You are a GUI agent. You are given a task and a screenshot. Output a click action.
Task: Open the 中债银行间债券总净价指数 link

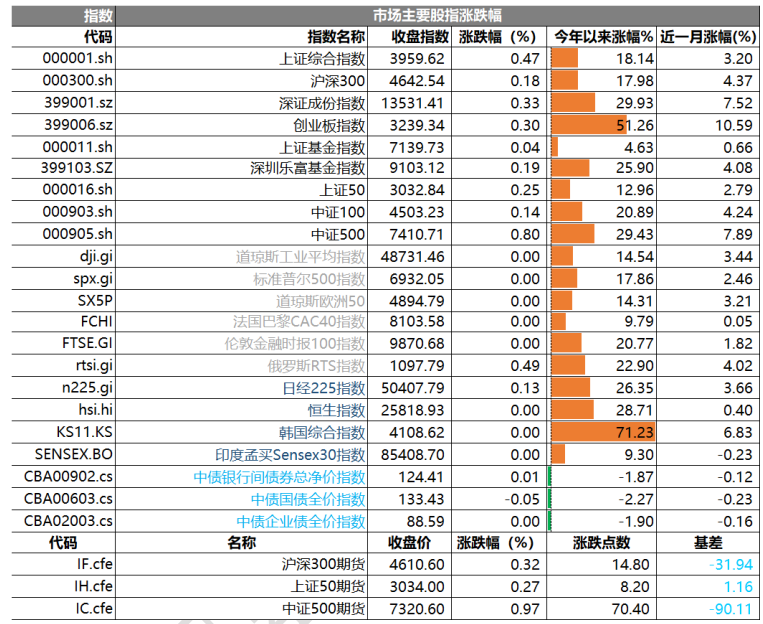click(279, 476)
